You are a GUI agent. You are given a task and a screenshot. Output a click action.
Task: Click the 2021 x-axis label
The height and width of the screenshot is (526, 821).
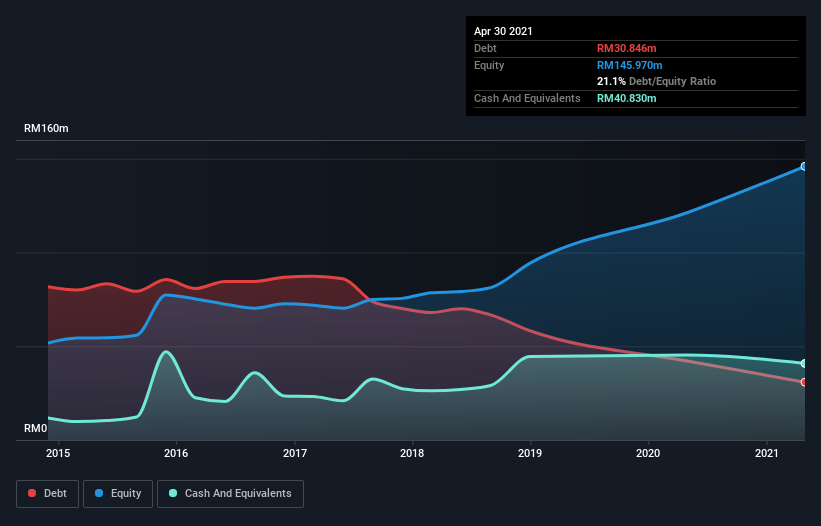767,453
